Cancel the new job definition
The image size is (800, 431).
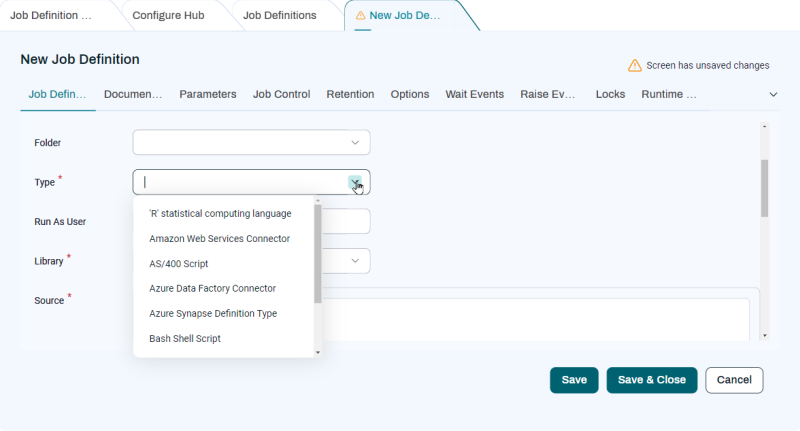[x=734, y=380]
